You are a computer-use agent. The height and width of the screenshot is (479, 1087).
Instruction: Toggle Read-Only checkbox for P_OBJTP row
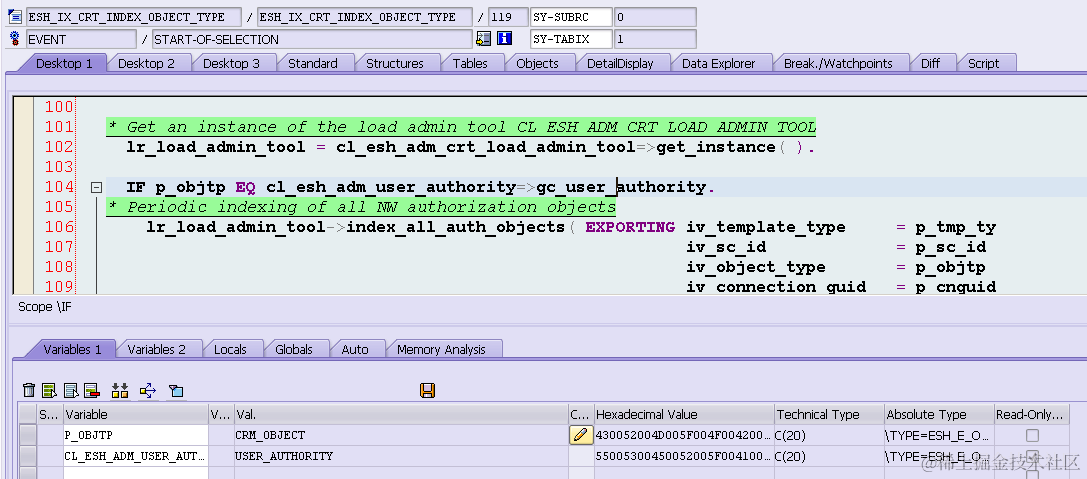[1032, 435]
